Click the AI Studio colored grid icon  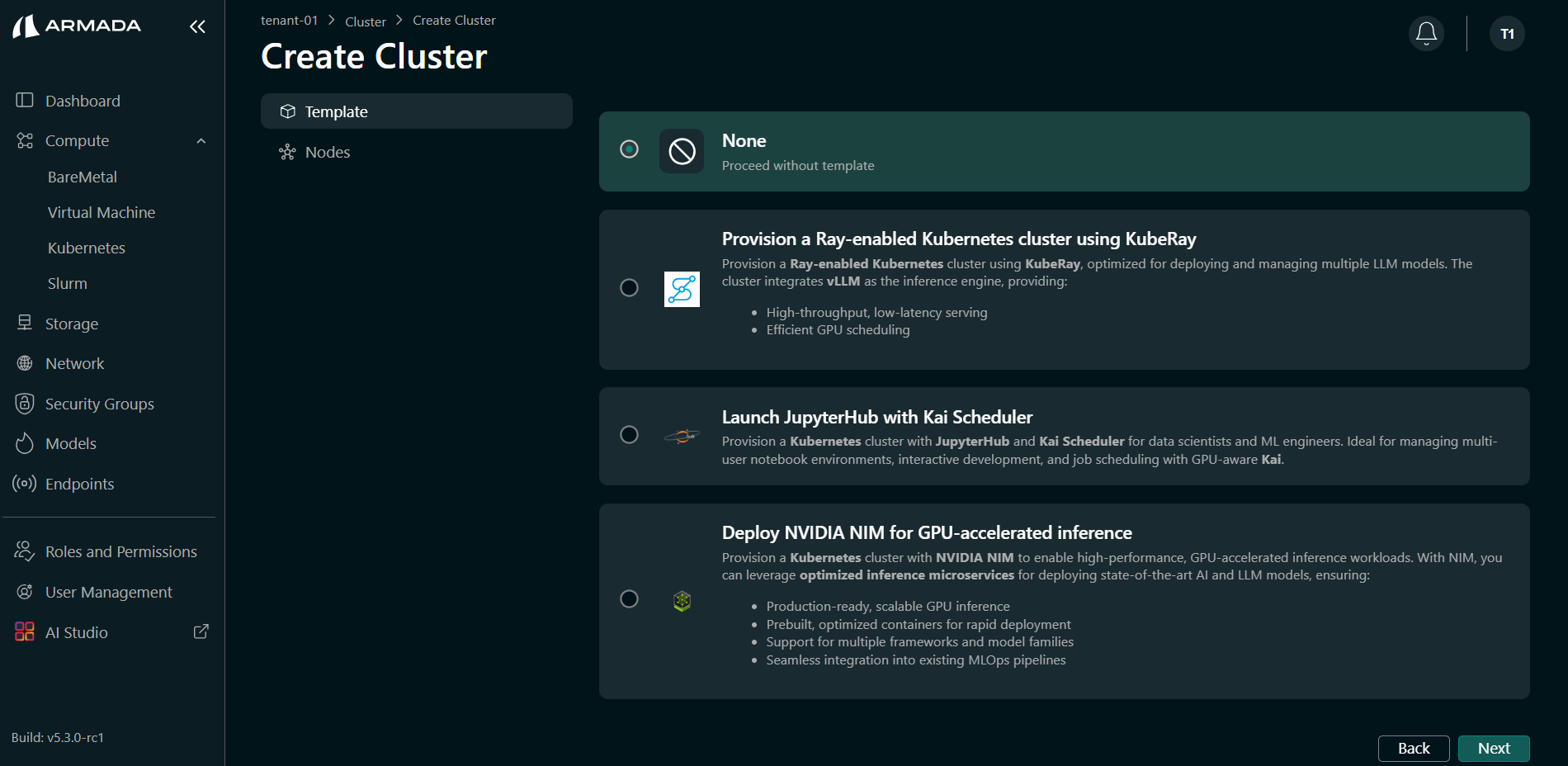coord(25,631)
